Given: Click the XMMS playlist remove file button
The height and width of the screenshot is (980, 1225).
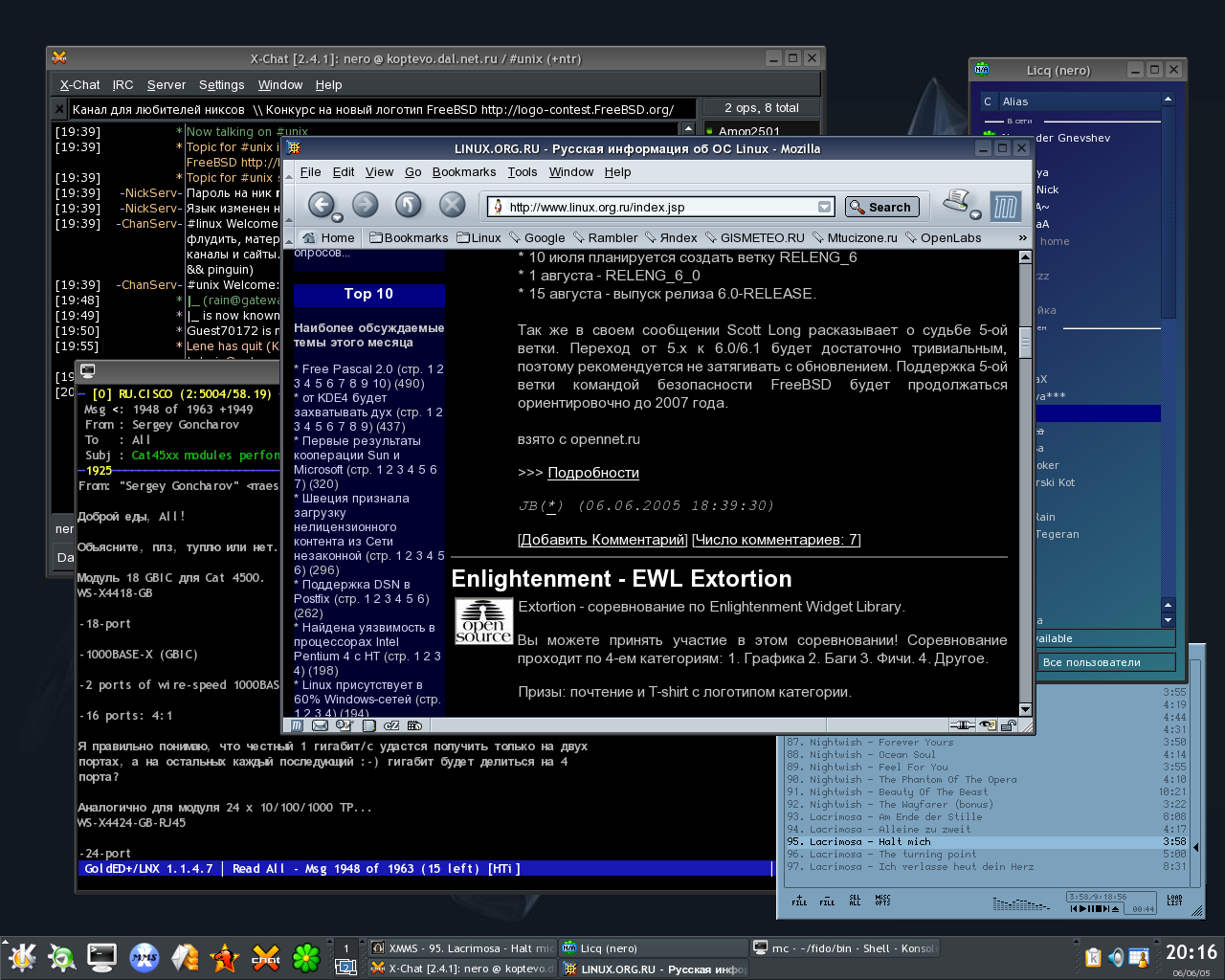Looking at the screenshot, I should pos(827,901).
